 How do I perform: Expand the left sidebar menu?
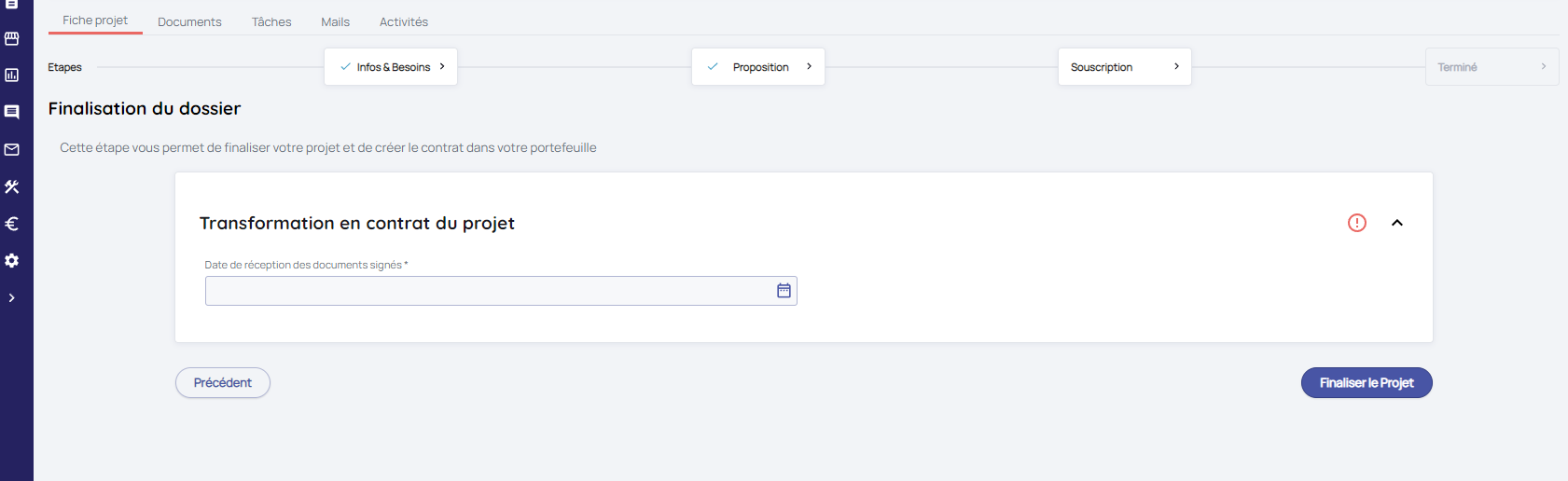click(x=12, y=298)
